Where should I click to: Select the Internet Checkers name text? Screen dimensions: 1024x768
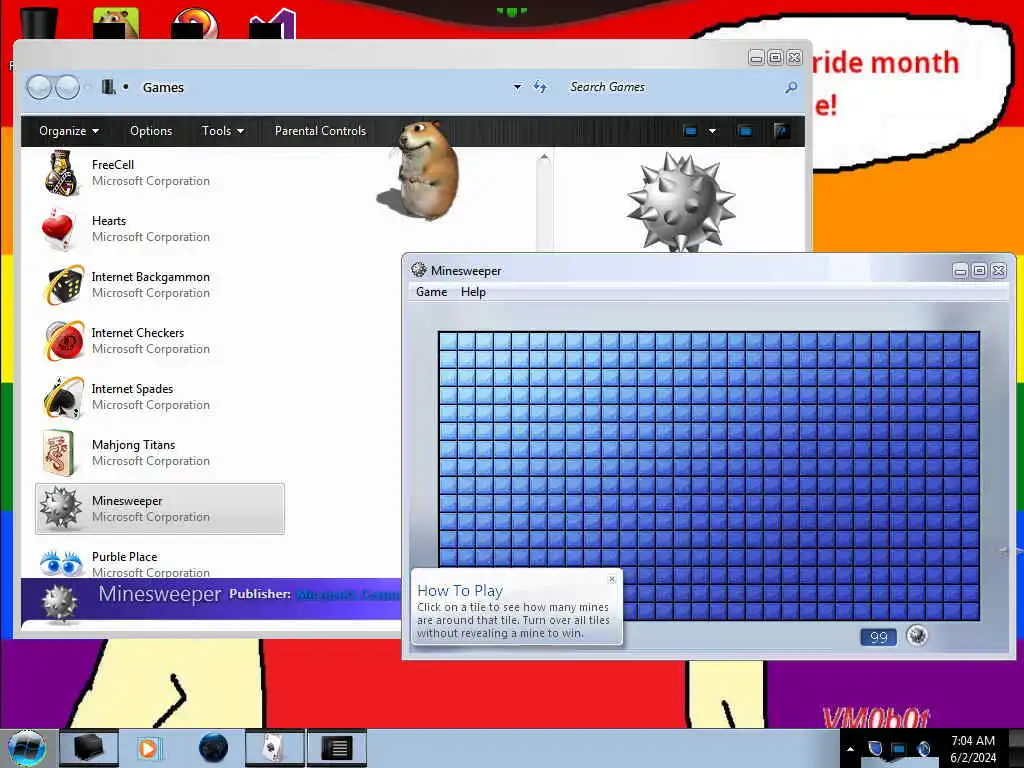point(138,332)
